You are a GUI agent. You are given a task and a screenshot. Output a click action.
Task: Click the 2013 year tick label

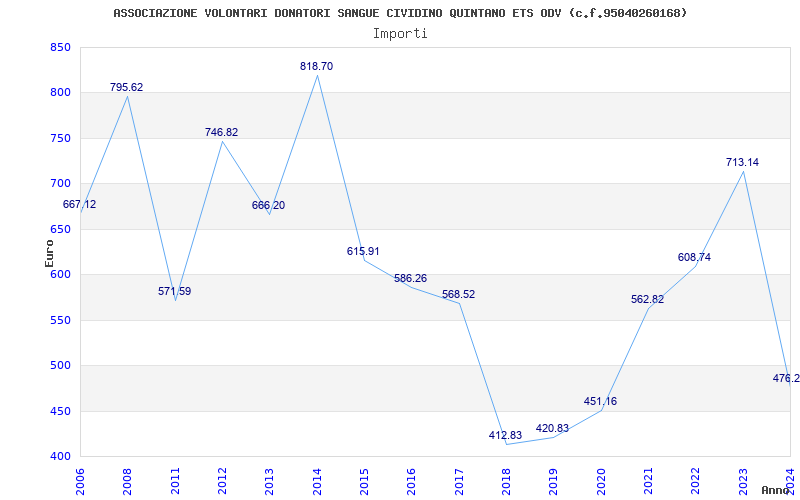[x=270, y=480]
